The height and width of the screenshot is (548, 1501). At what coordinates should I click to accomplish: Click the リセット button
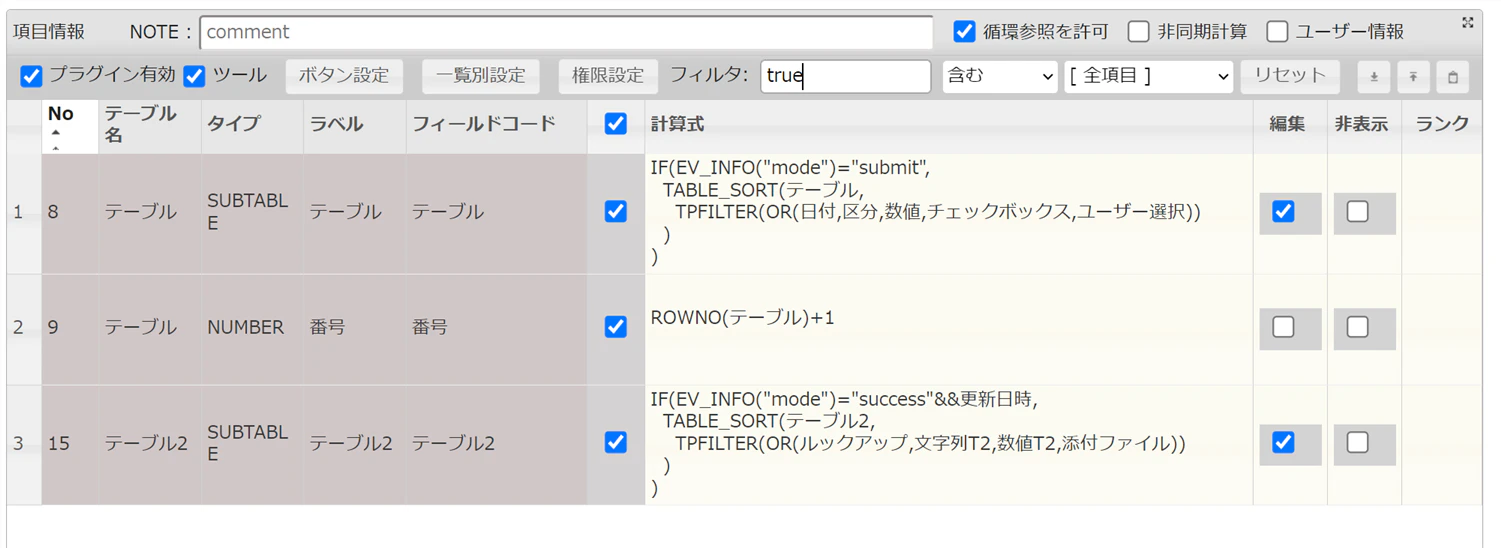pos(1290,76)
